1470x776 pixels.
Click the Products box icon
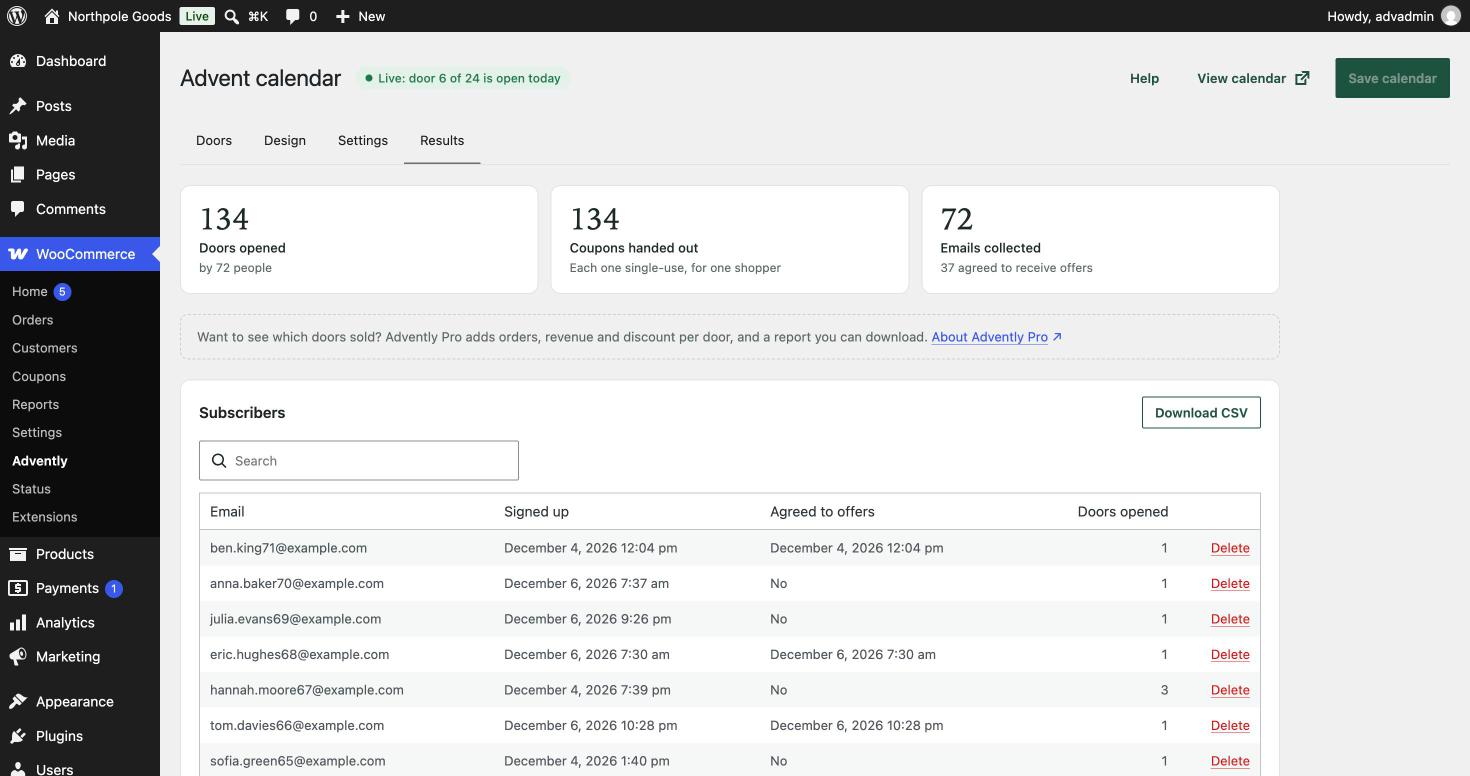[18, 554]
